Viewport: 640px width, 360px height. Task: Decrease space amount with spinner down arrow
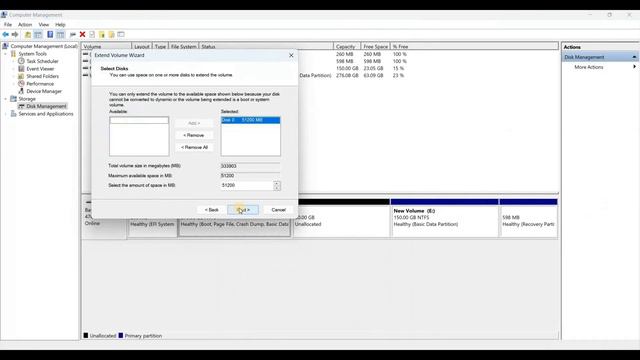coord(277,188)
